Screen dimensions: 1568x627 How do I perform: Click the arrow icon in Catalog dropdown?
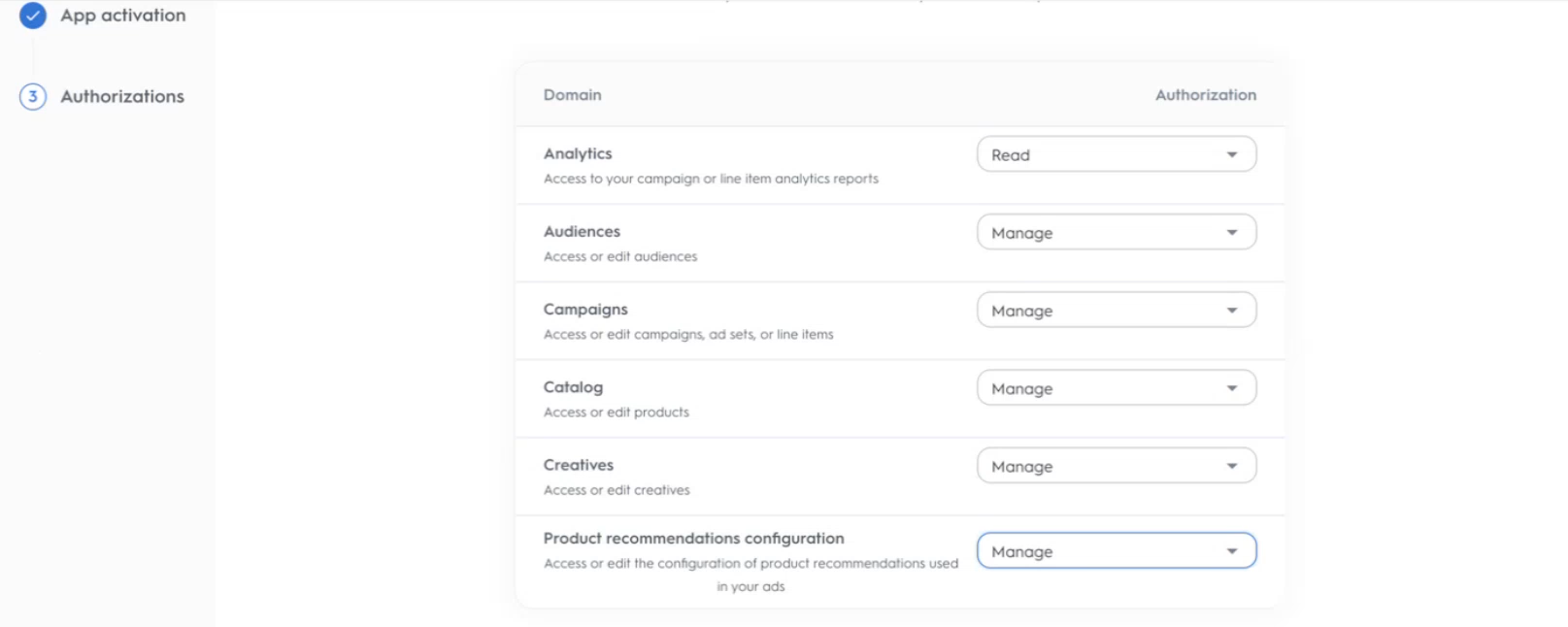click(x=1232, y=388)
